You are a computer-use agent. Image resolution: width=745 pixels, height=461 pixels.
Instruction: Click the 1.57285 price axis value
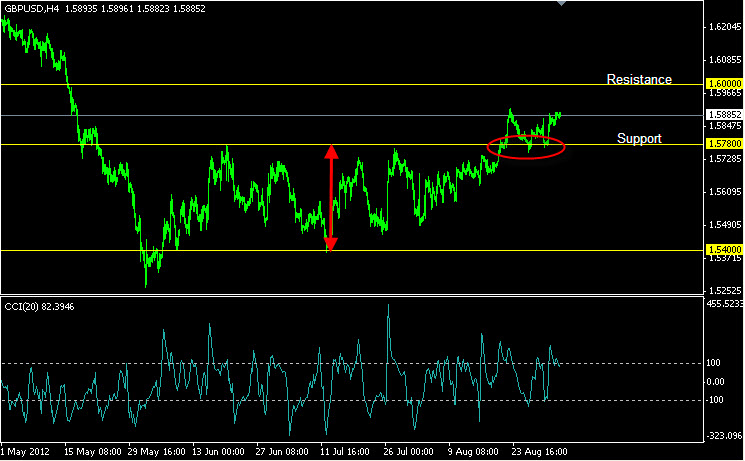725,158
